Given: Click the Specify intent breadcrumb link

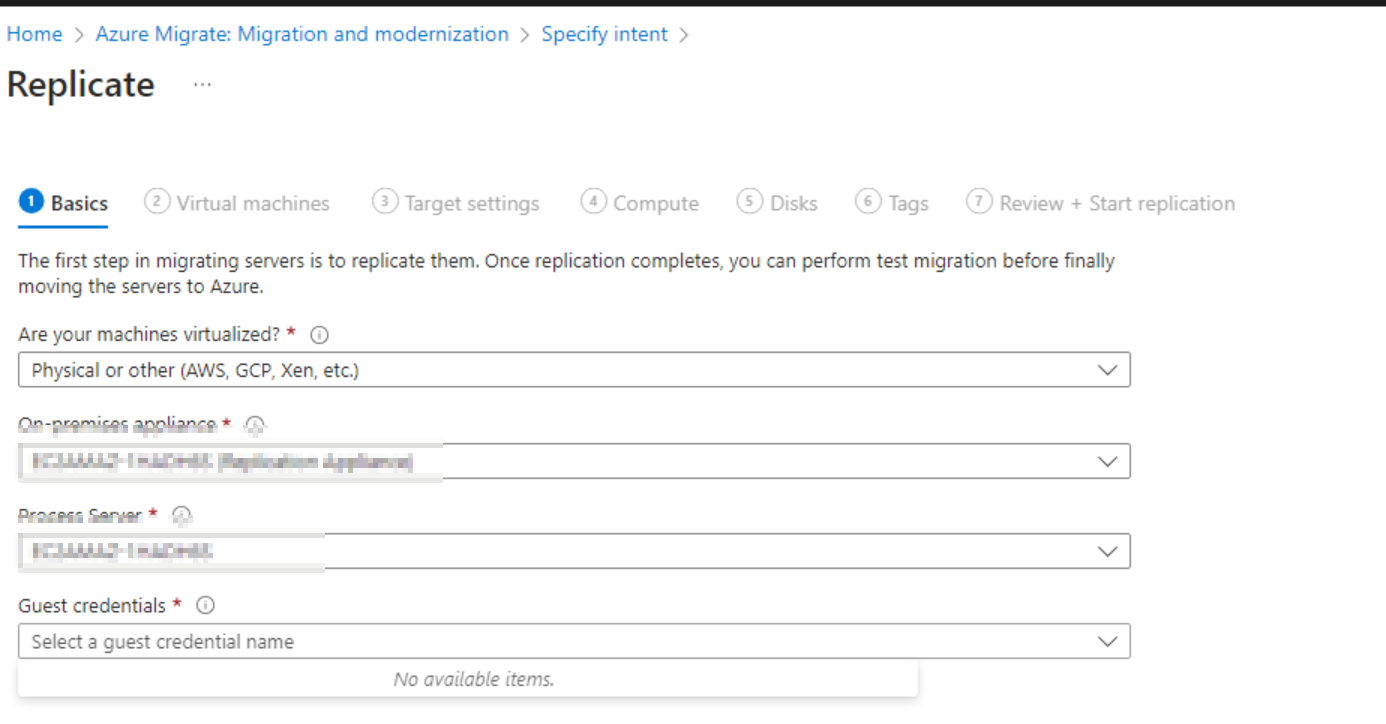Looking at the screenshot, I should click(603, 33).
